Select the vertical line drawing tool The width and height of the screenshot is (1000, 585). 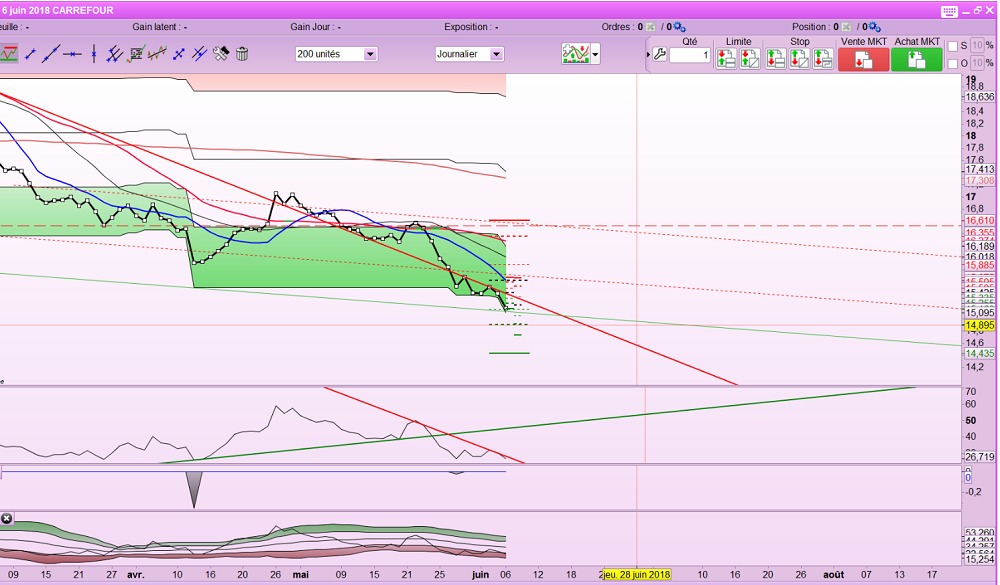94,54
